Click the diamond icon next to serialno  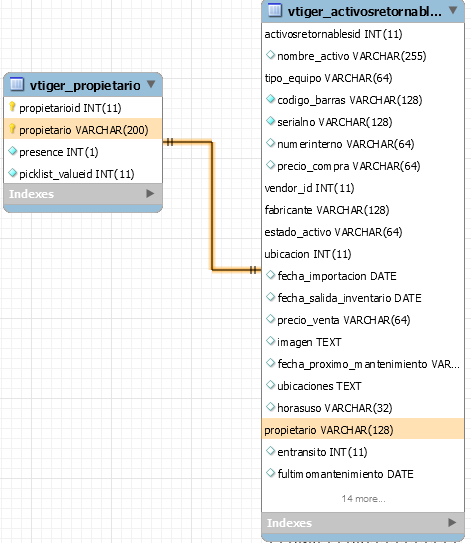[270, 121]
